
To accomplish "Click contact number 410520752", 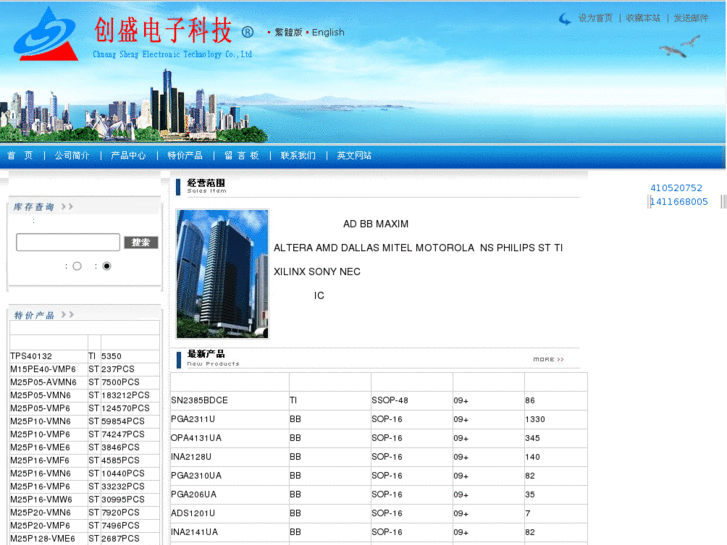I will (x=676, y=188).
